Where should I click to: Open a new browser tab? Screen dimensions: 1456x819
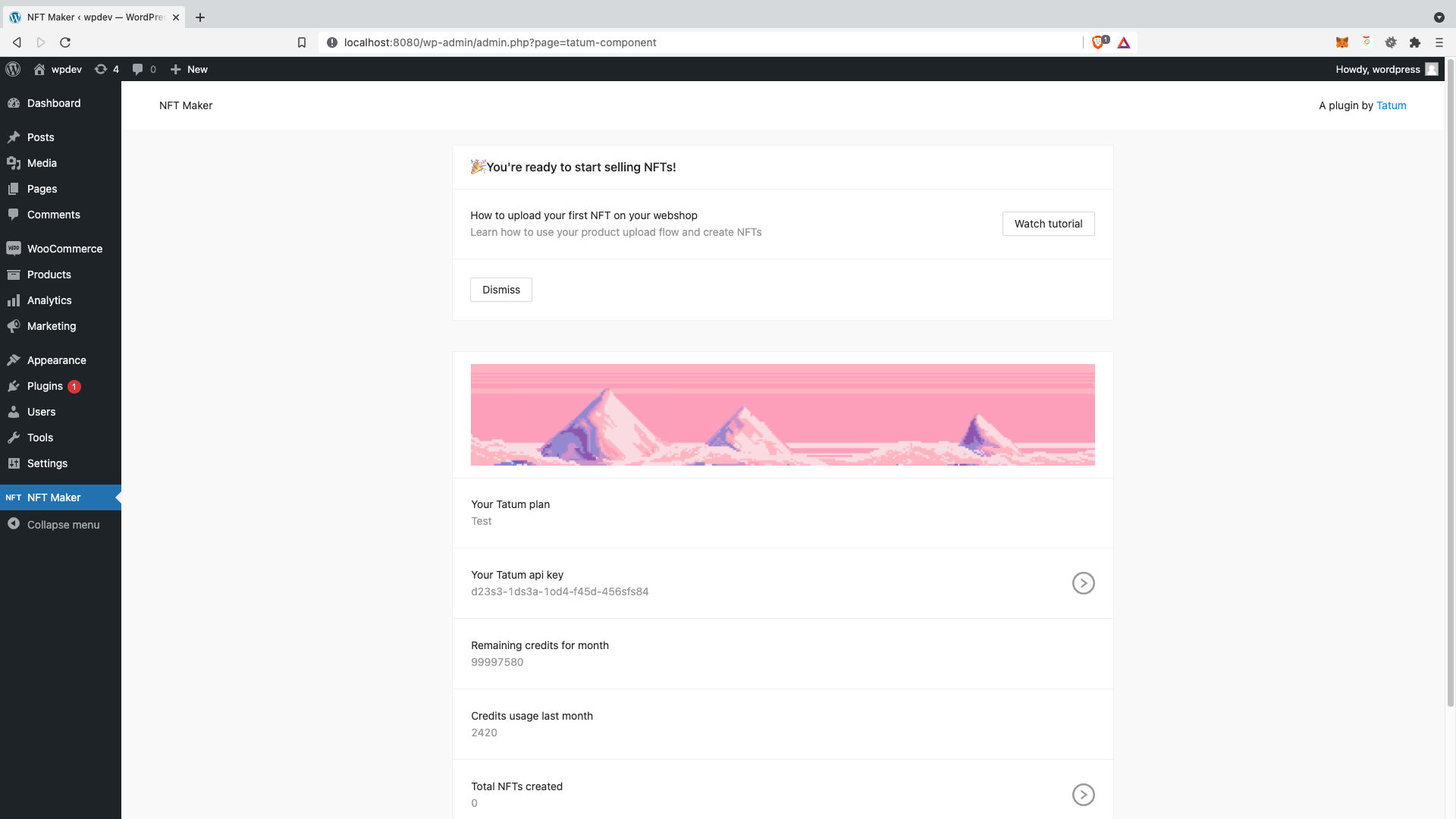point(200,17)
